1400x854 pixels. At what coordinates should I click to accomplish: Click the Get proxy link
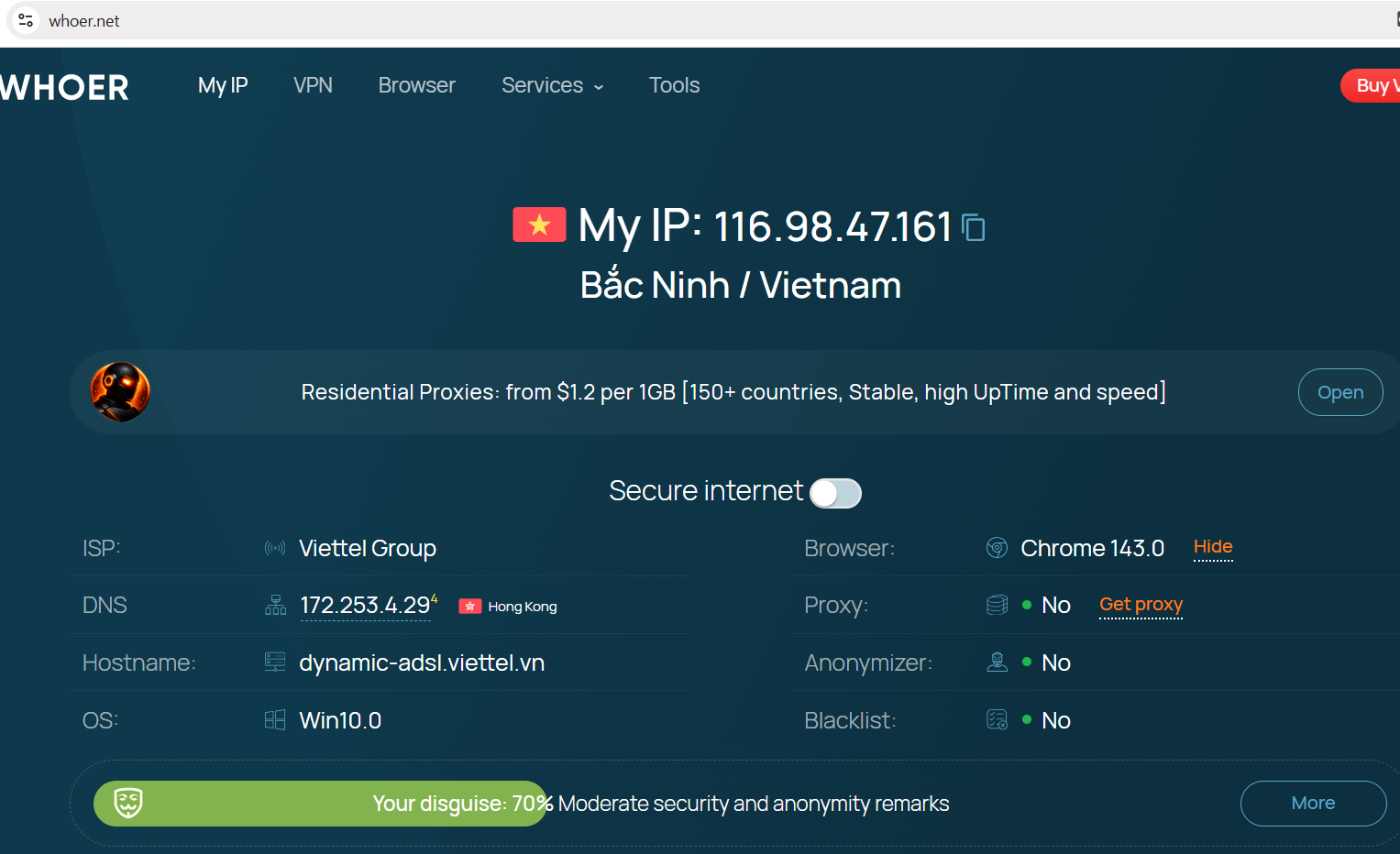point(1141,605)
